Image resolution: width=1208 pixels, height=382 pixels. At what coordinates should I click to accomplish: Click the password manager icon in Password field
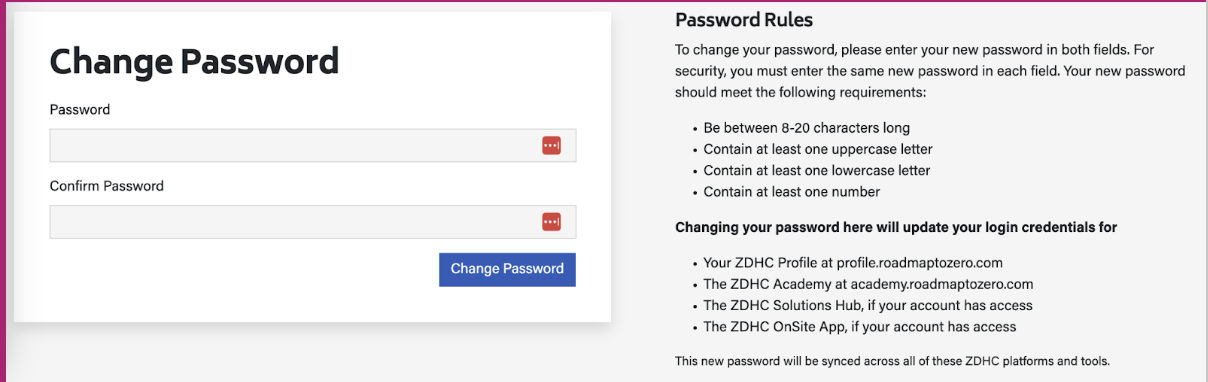coord(551,145)
